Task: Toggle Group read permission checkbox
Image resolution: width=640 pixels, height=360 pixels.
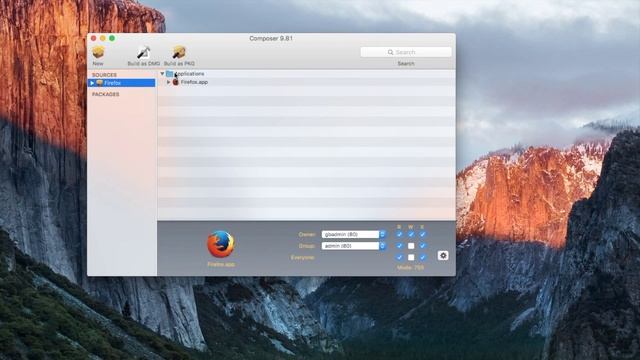Action: click(399, 246)
